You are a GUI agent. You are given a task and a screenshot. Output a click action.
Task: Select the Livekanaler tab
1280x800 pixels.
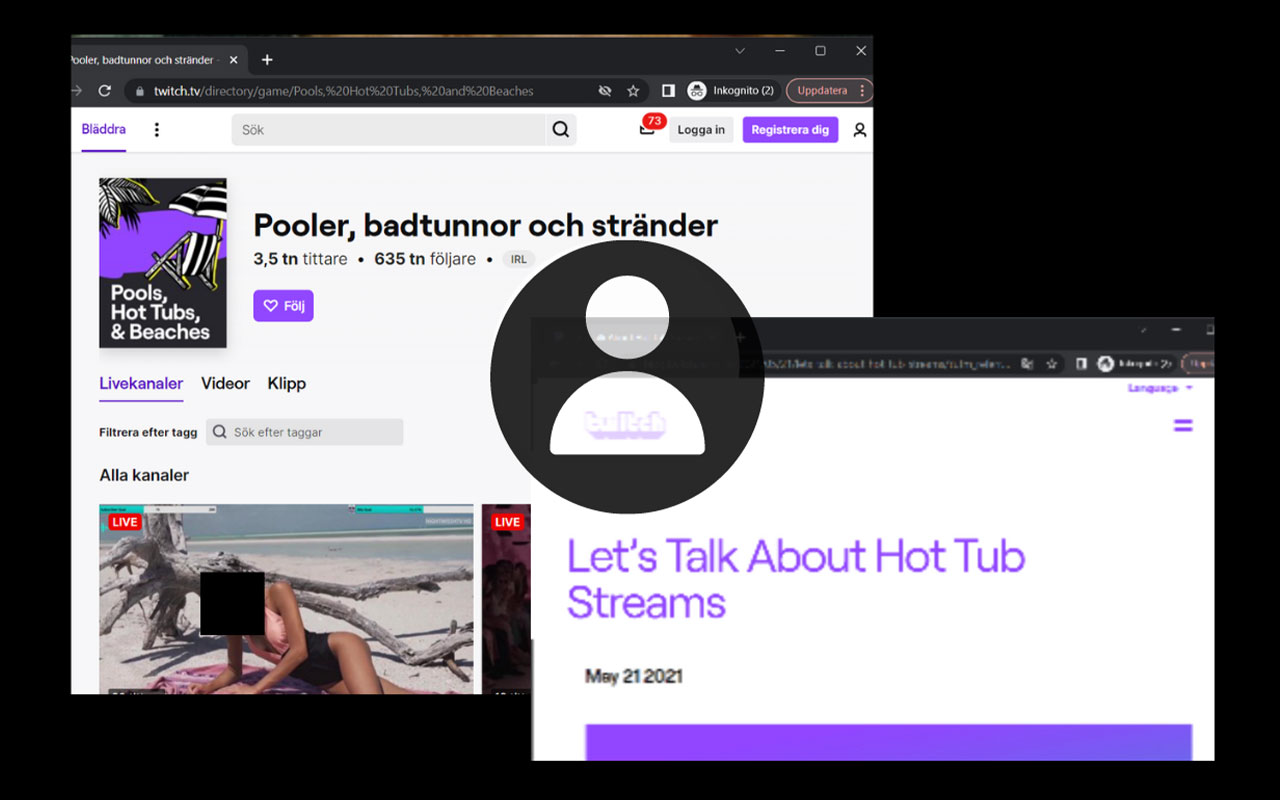[141, 383]
